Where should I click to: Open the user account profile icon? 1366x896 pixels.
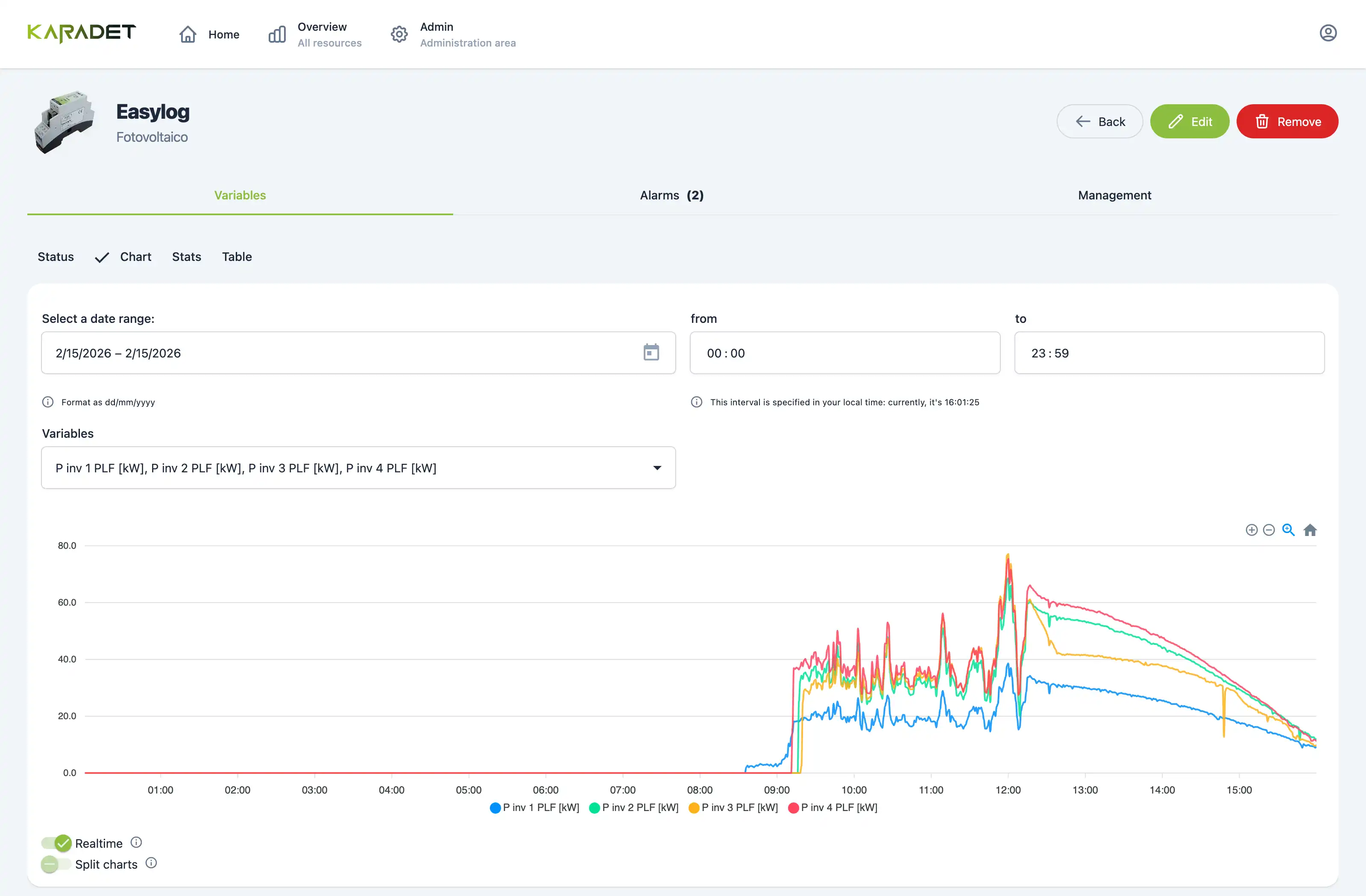coord(1329,33)
